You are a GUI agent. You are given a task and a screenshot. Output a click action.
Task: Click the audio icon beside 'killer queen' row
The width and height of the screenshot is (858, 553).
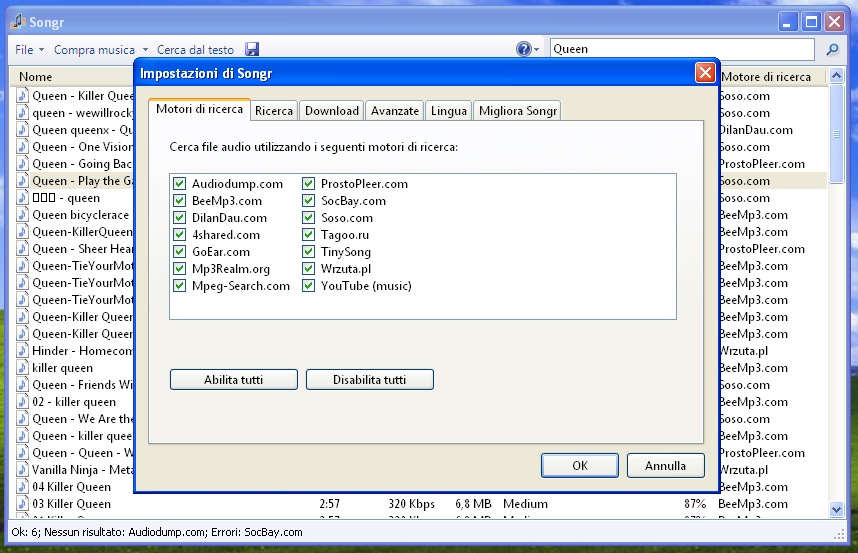(23, 368)
